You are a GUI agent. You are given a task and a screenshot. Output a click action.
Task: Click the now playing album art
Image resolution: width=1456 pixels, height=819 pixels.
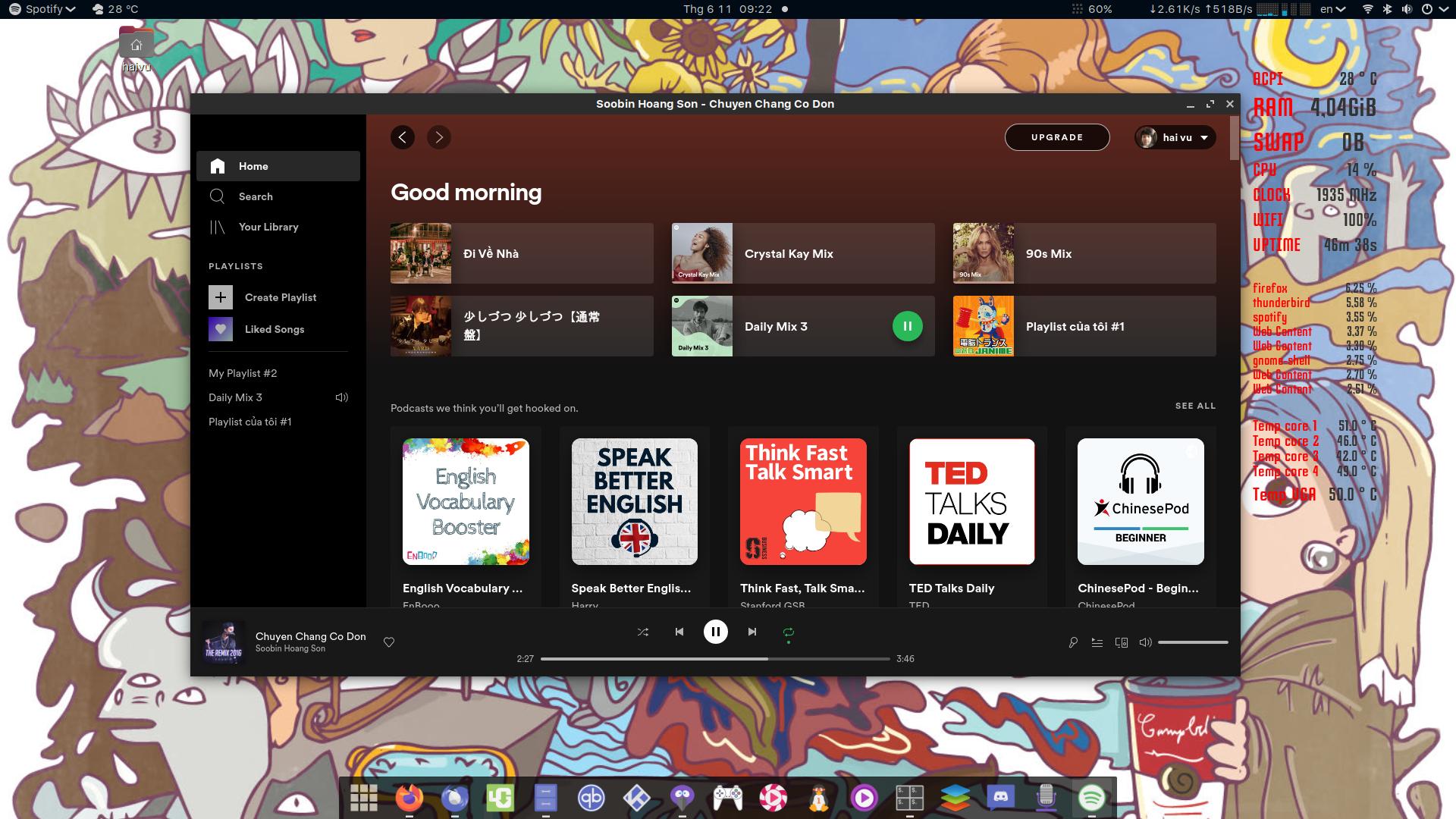click(x=224, y=642)
